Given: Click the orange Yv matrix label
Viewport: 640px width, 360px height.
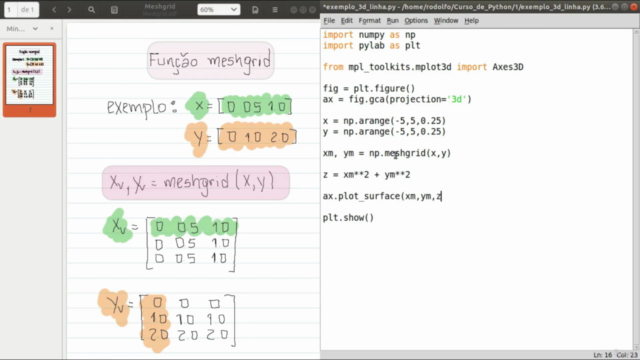Looking at the screenshot, I should [x=114, y=306].
